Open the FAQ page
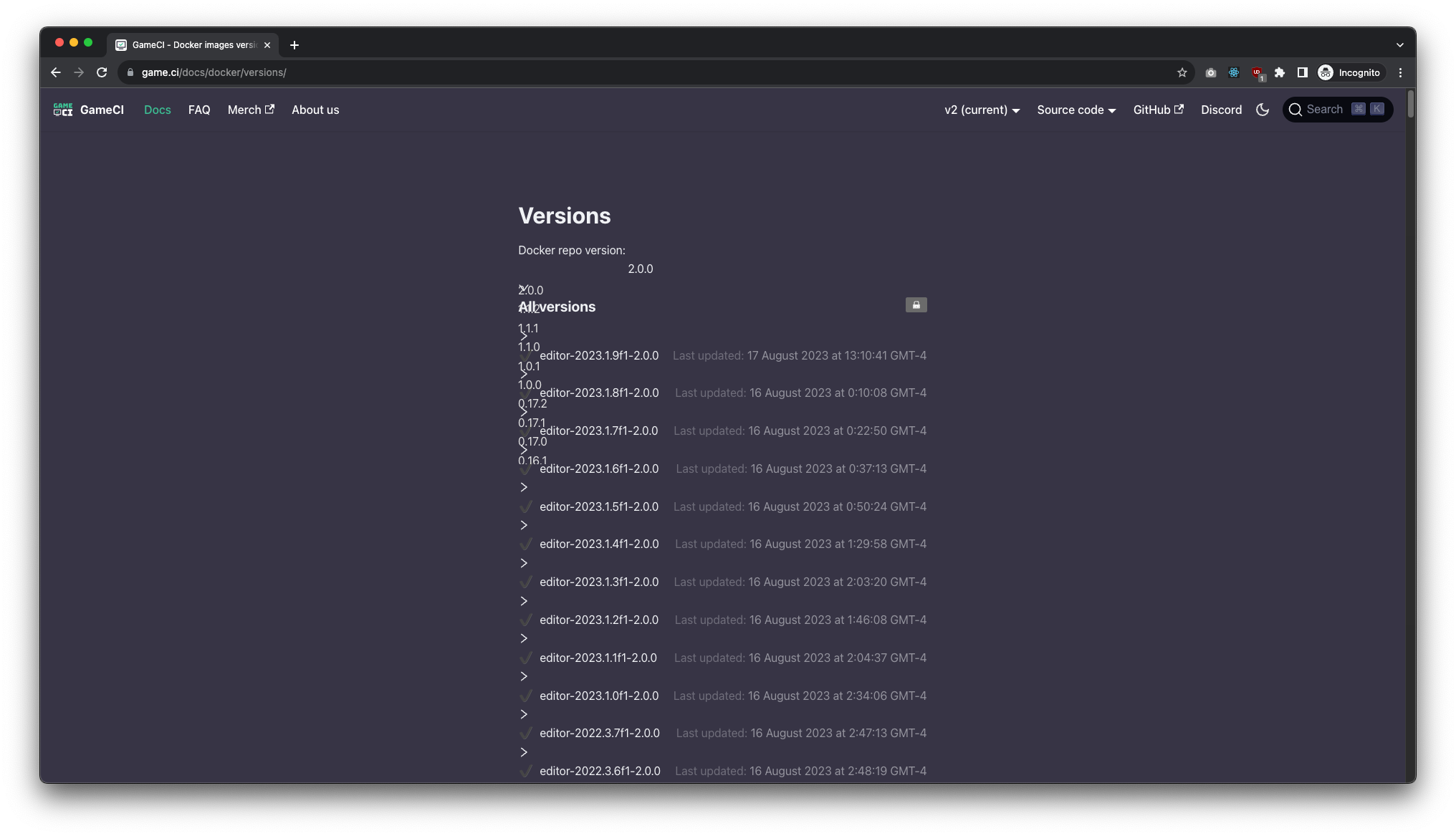 (x=199, y=110)
